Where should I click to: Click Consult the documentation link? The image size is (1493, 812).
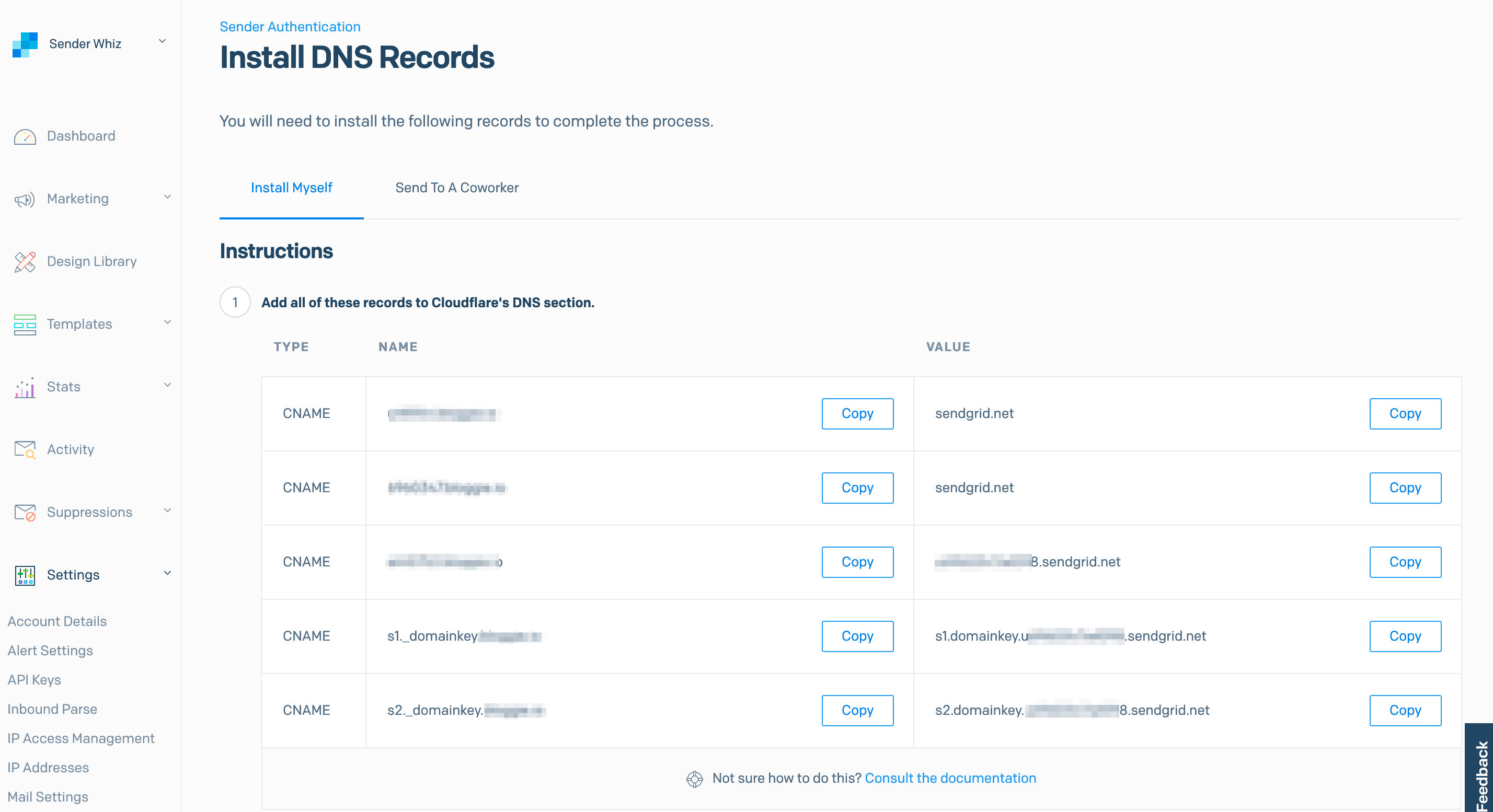tap(951, 778)
